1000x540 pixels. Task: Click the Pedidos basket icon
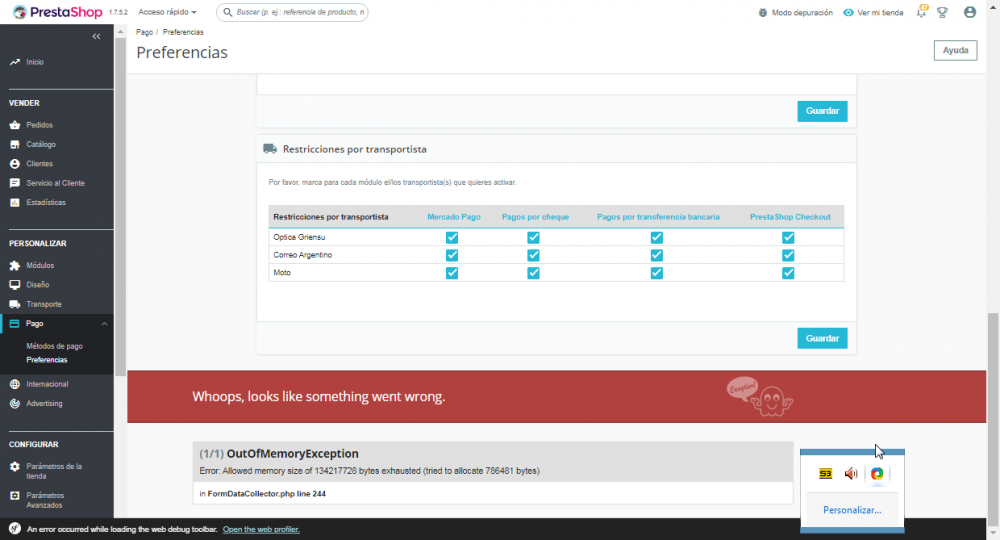tap(15, 125)
